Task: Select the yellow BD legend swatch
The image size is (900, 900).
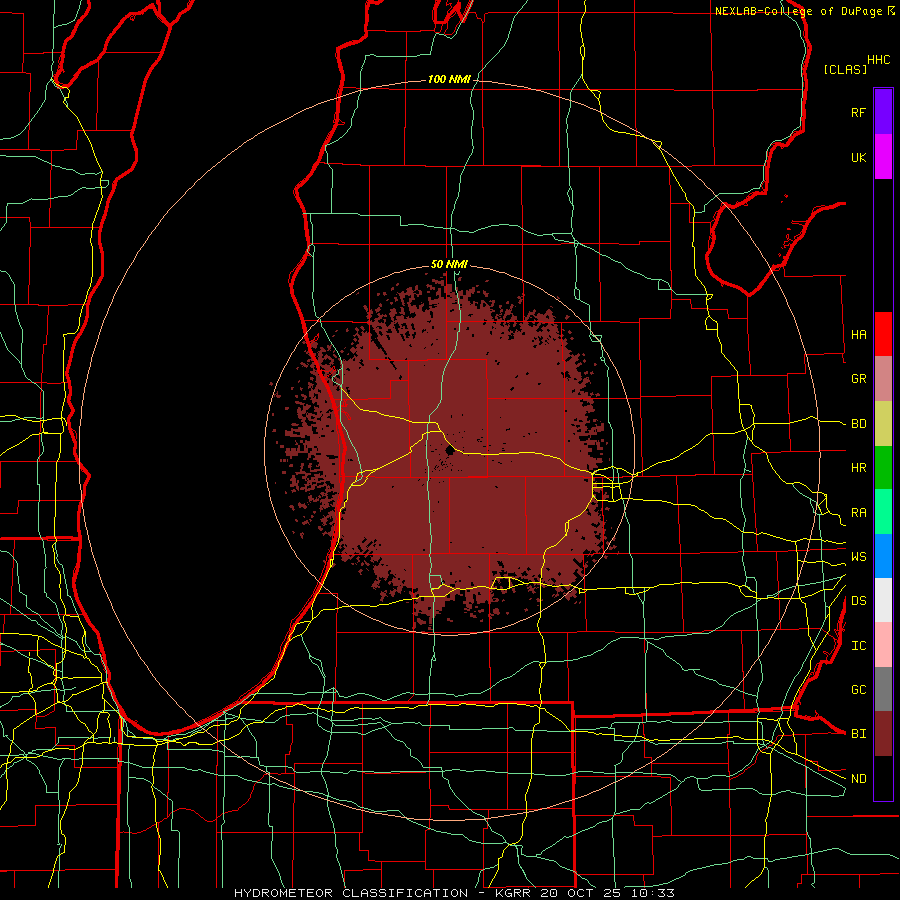Action: point(883,424)
